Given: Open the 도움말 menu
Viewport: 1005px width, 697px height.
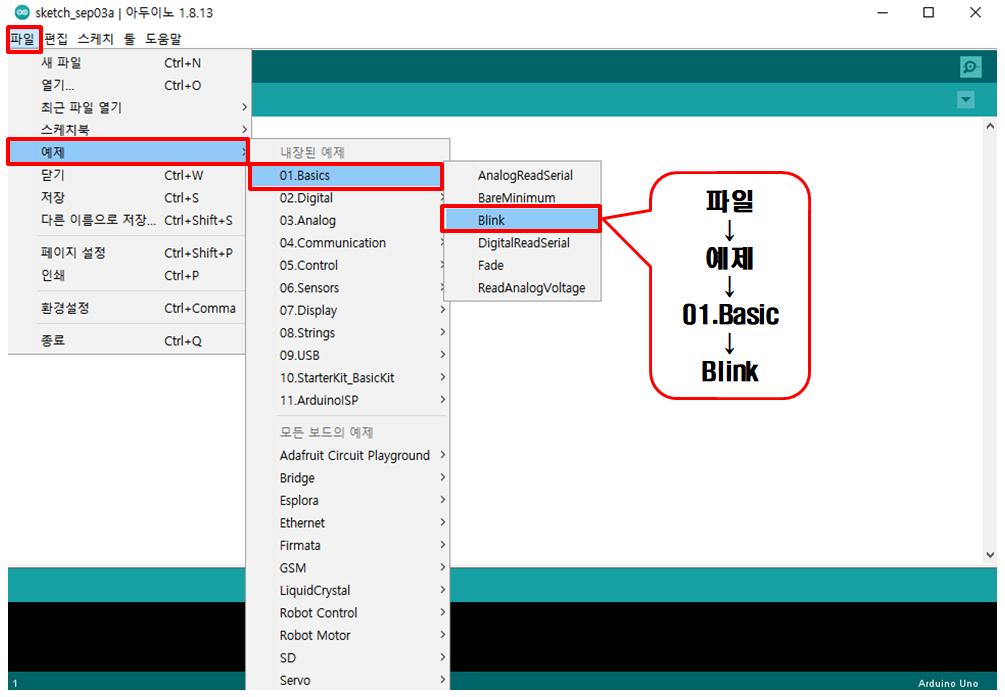Looking at the screenshot, I should pyautogui.click(x=163, y=39).
